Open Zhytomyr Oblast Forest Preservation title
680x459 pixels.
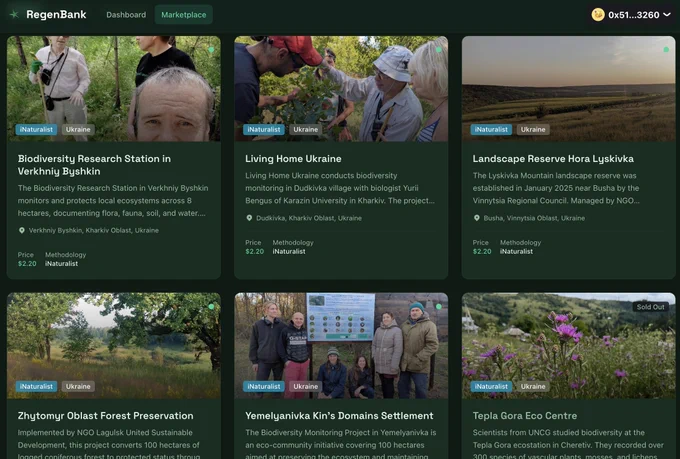105,416
